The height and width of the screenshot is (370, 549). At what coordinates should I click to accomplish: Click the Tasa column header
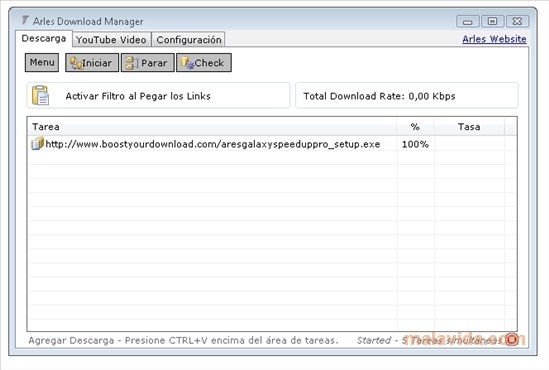click(x=469, y=127)
